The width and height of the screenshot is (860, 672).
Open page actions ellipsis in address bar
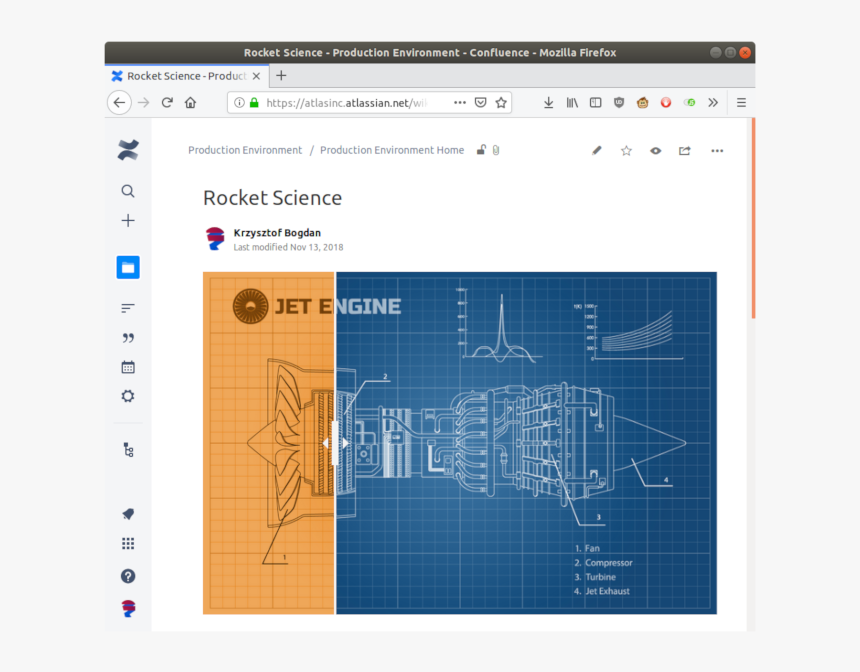pyautogui.click(x=460, y=103)
